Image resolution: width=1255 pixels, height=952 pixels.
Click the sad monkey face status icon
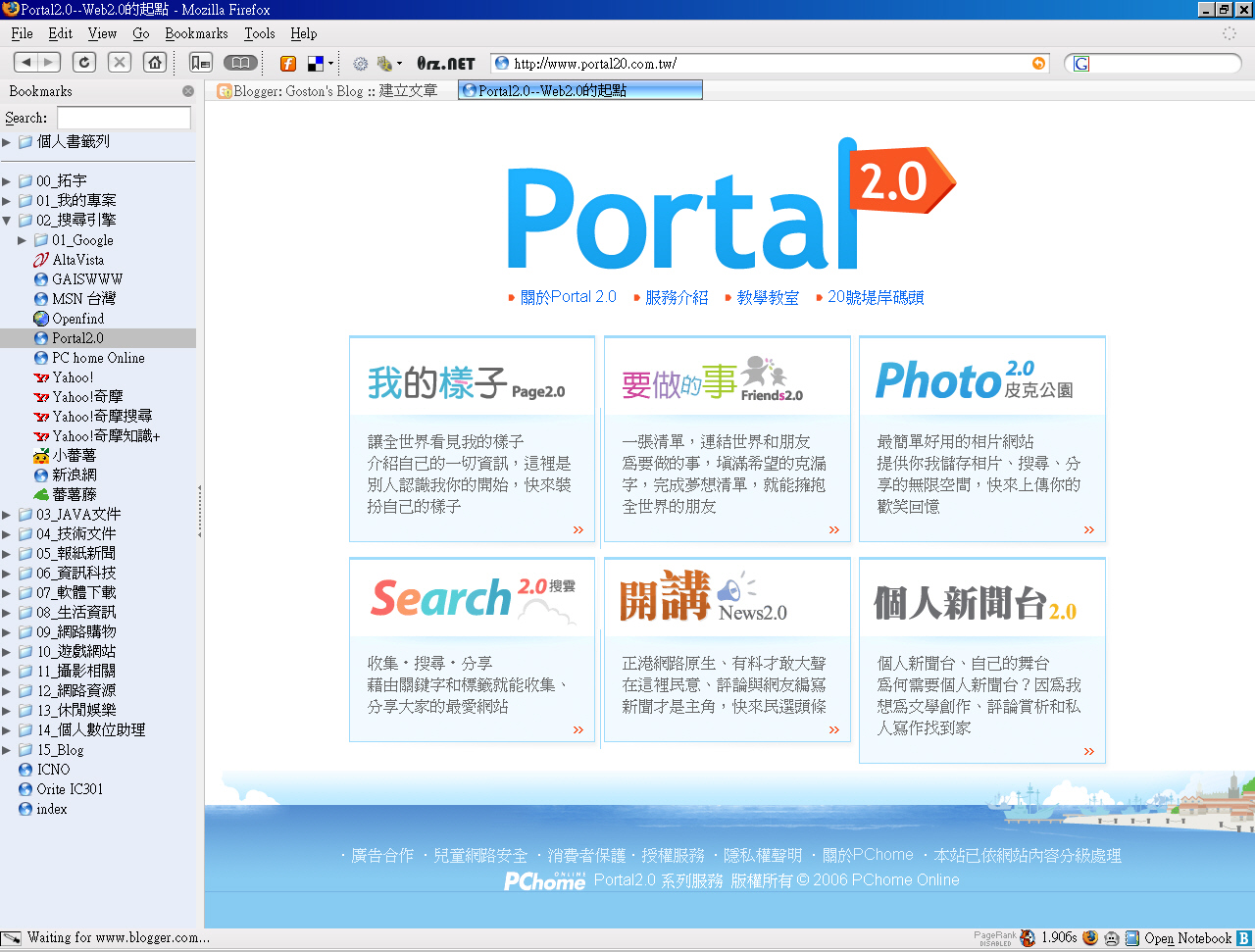coord(1111,938)
